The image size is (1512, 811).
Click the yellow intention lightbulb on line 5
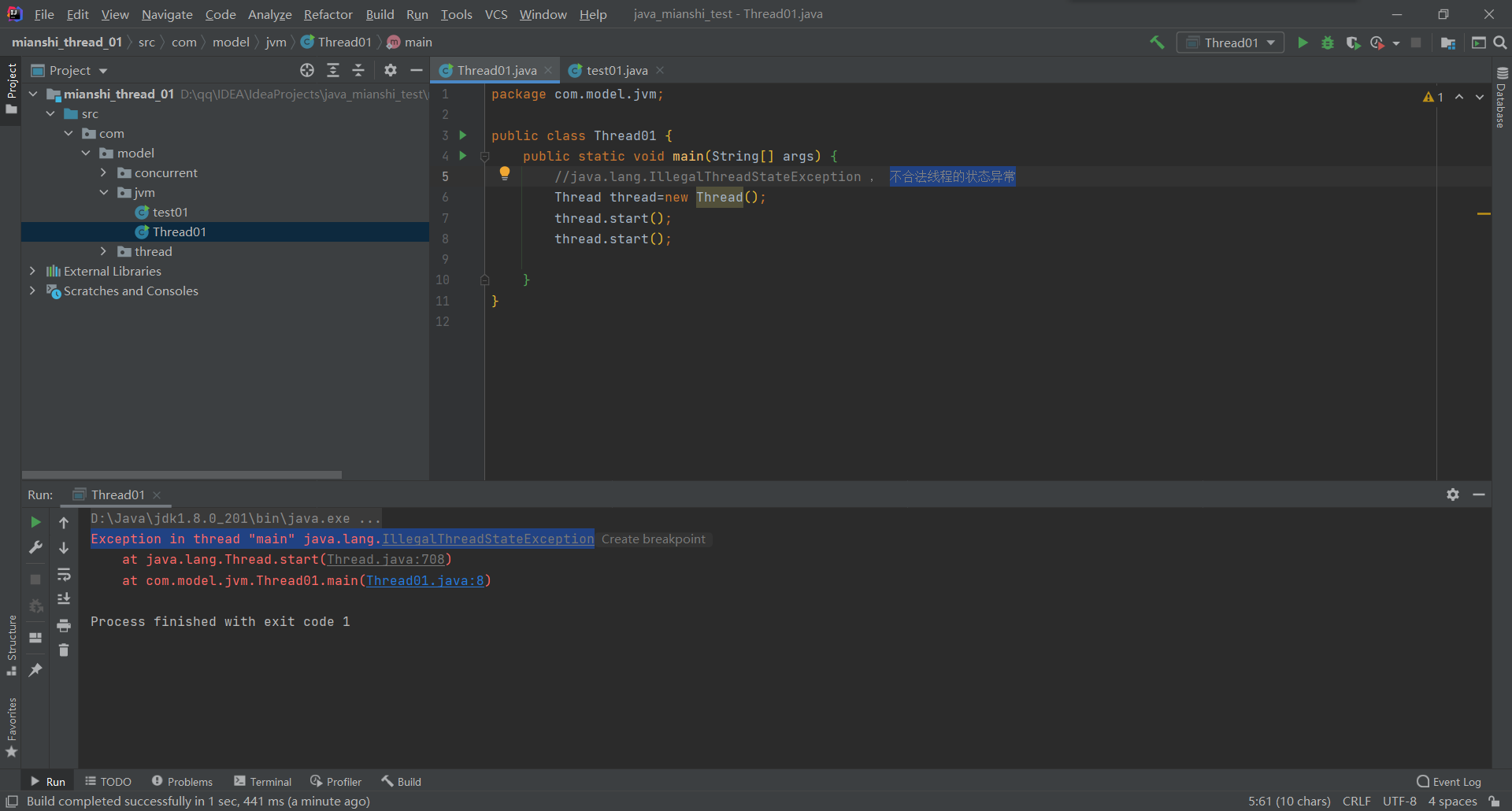(505, 174)
